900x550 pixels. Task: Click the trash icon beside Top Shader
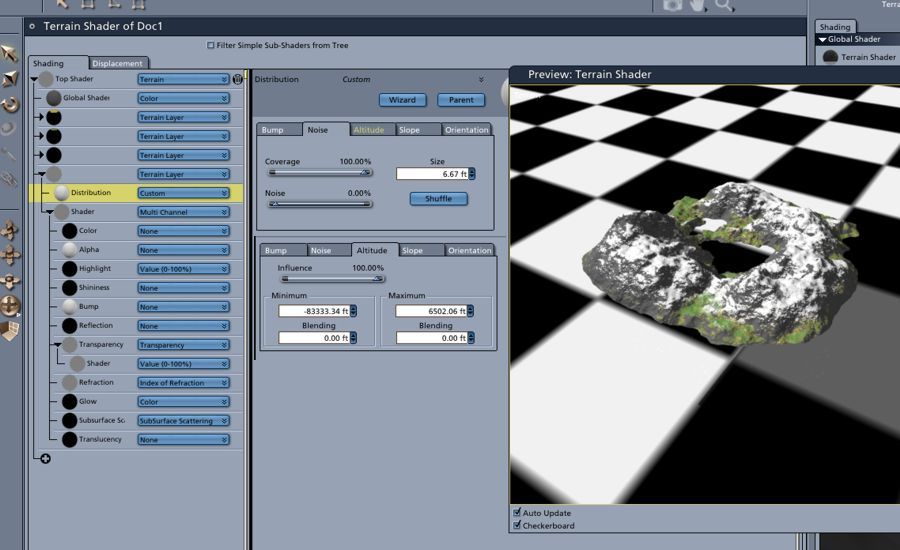pyautogui.click(x=238, y=79)
